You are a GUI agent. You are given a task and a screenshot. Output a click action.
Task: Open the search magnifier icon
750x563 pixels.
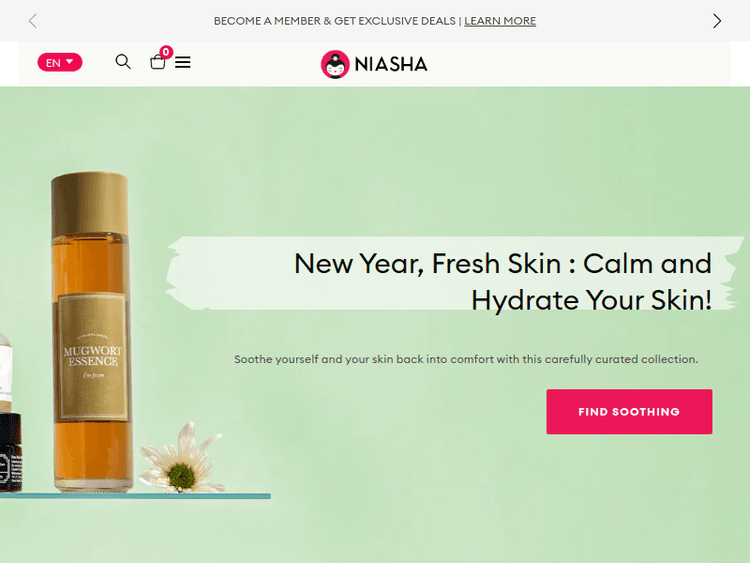123,62
